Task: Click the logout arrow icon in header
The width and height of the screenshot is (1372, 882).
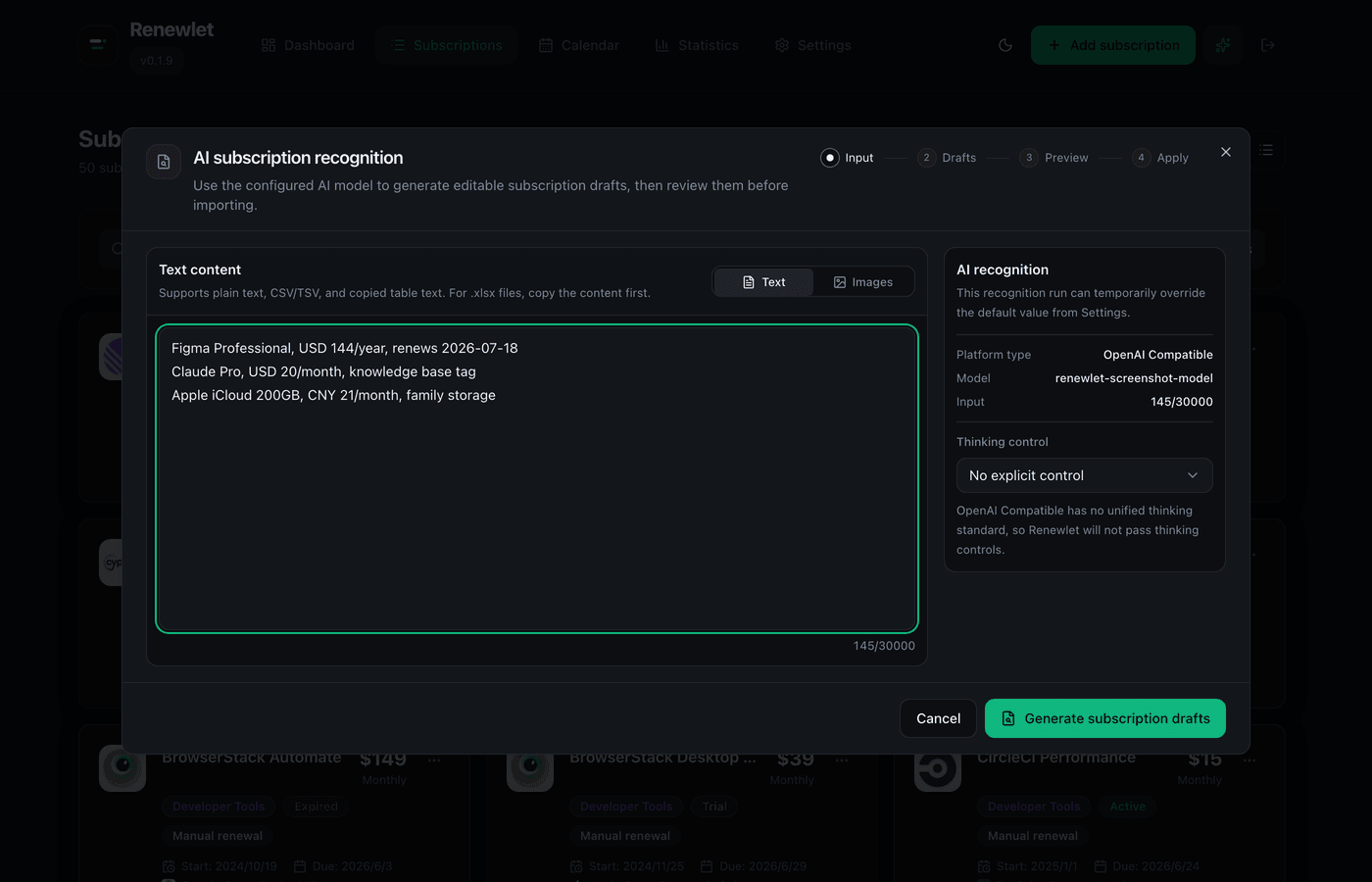Action: coord(1268,45)
